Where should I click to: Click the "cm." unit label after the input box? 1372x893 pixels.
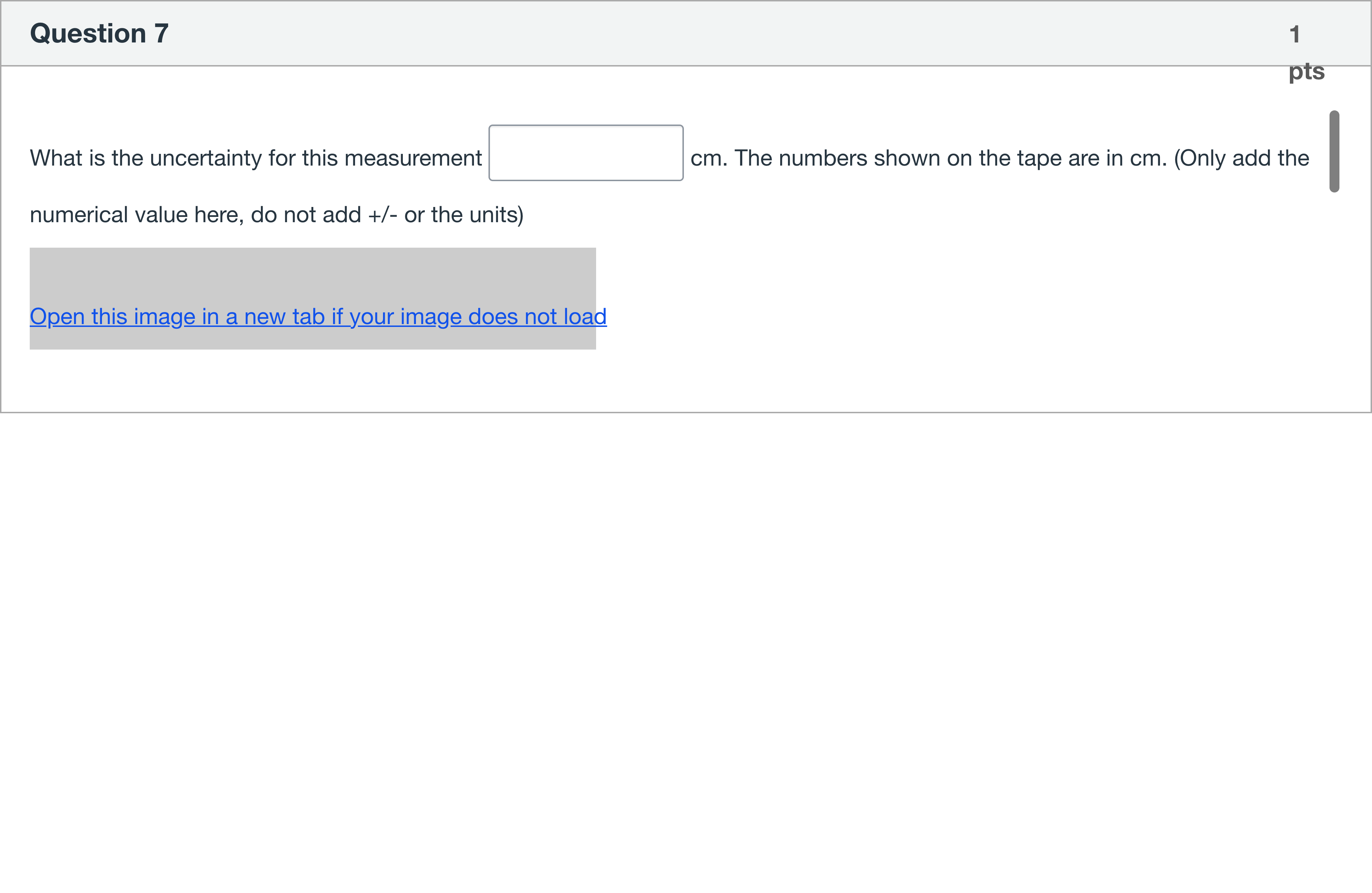(x=709, y=159)
